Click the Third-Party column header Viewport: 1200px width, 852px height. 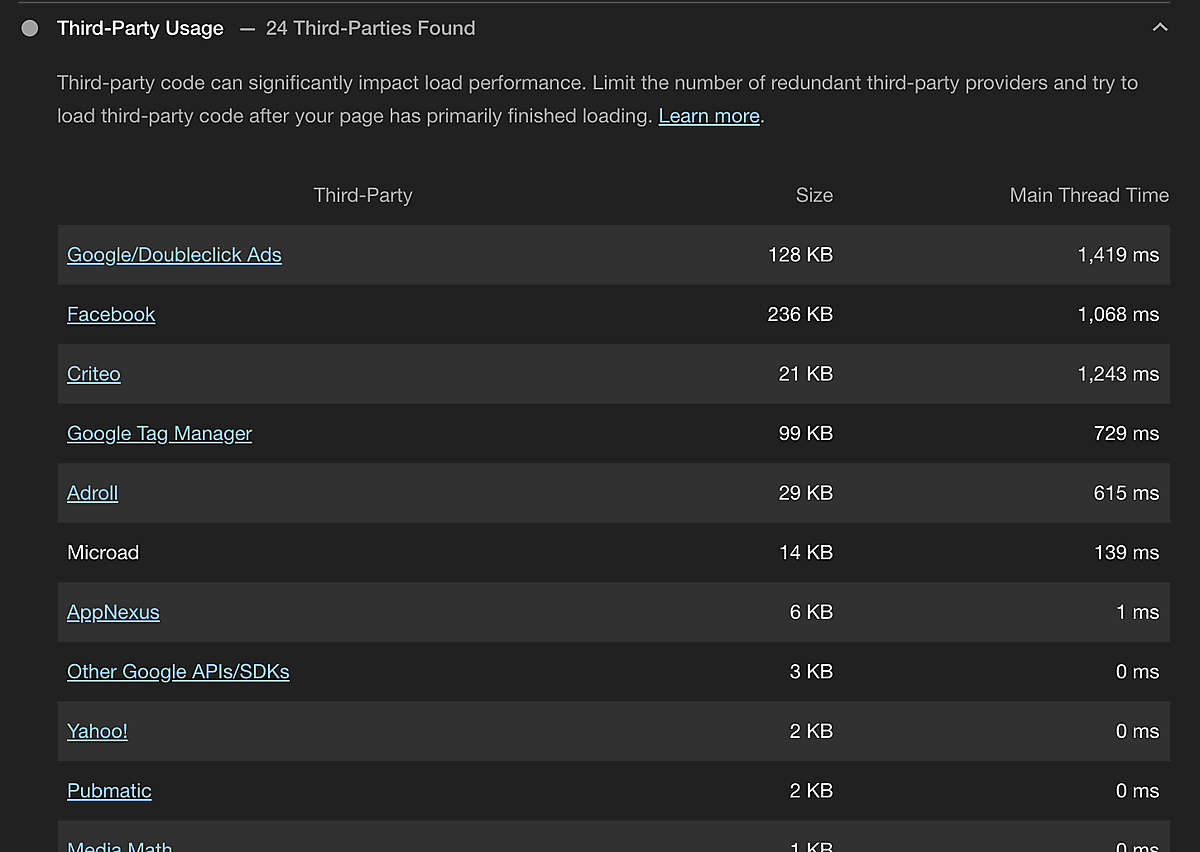(x=363, y=195)
